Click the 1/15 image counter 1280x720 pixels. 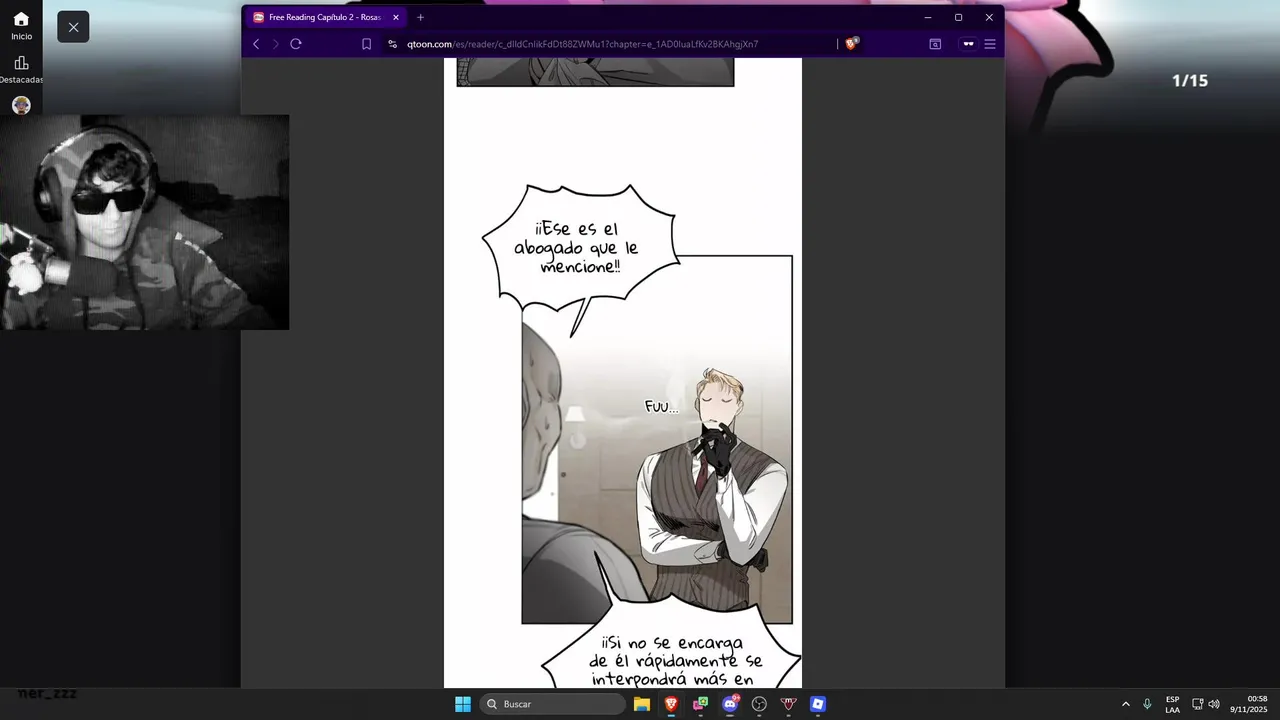pos(1190,81)
